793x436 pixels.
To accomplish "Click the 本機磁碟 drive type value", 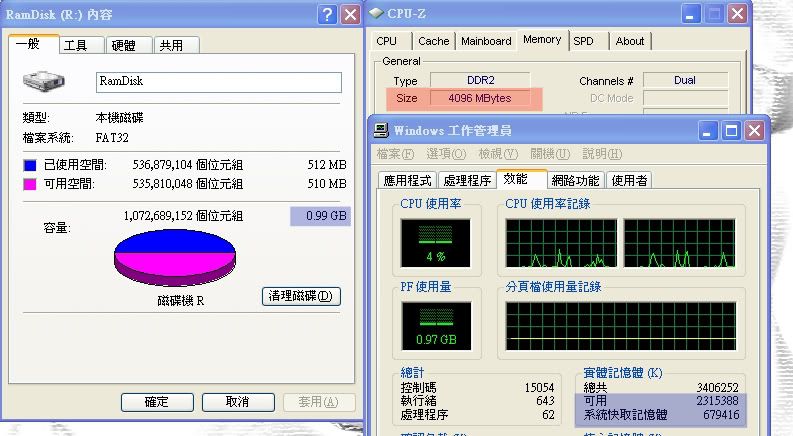I will (119, 118).
